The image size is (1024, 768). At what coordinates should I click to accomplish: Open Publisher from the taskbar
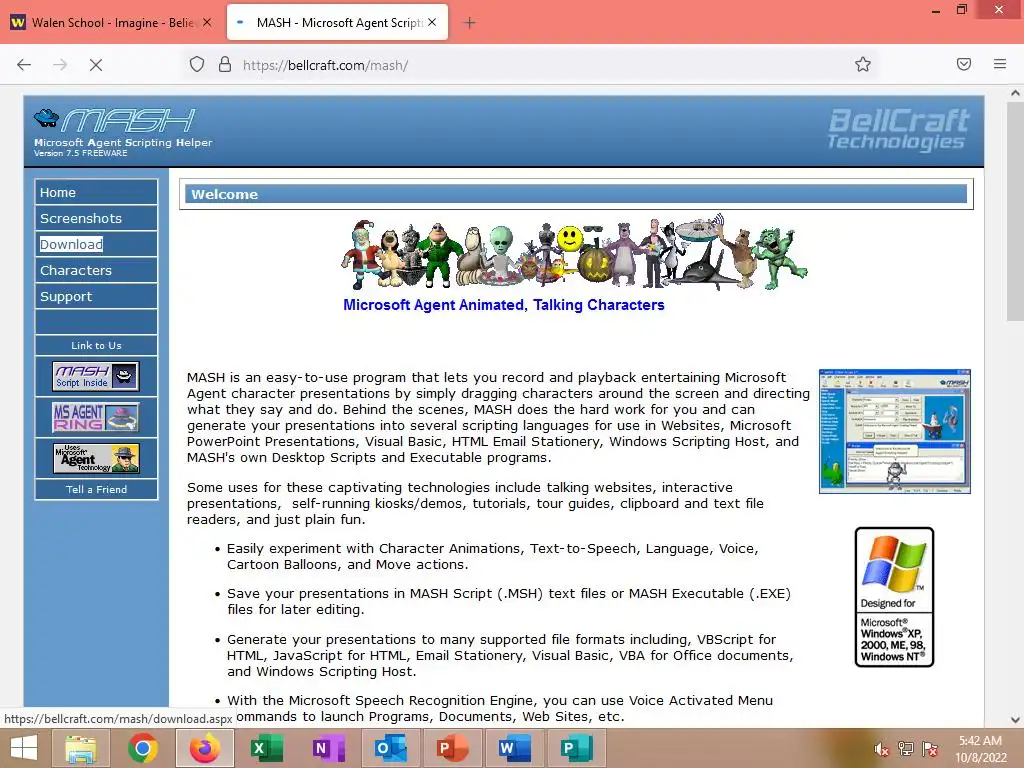click(x=577, y=748)
